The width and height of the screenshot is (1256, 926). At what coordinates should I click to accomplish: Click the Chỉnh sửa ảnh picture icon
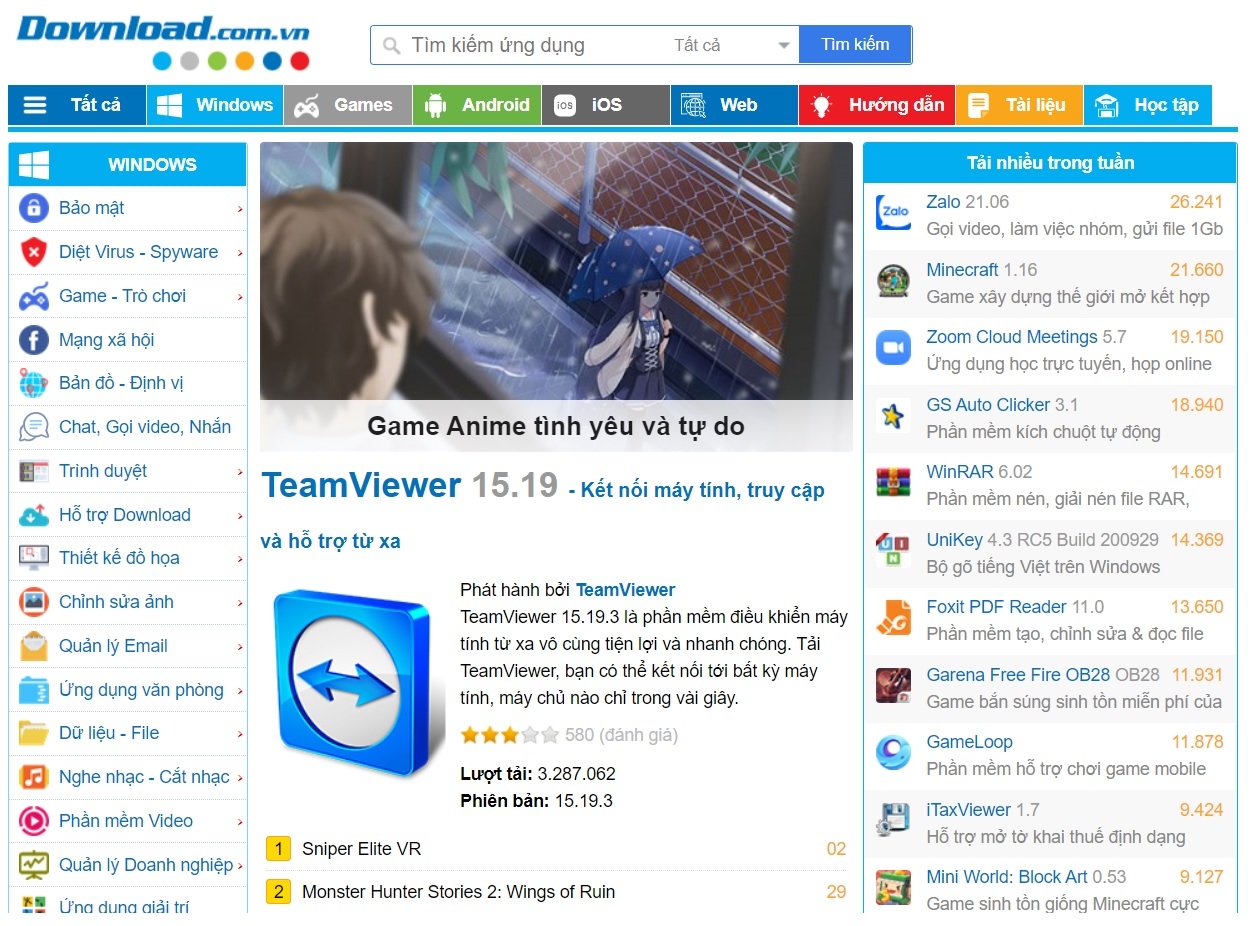coord(34,602)
